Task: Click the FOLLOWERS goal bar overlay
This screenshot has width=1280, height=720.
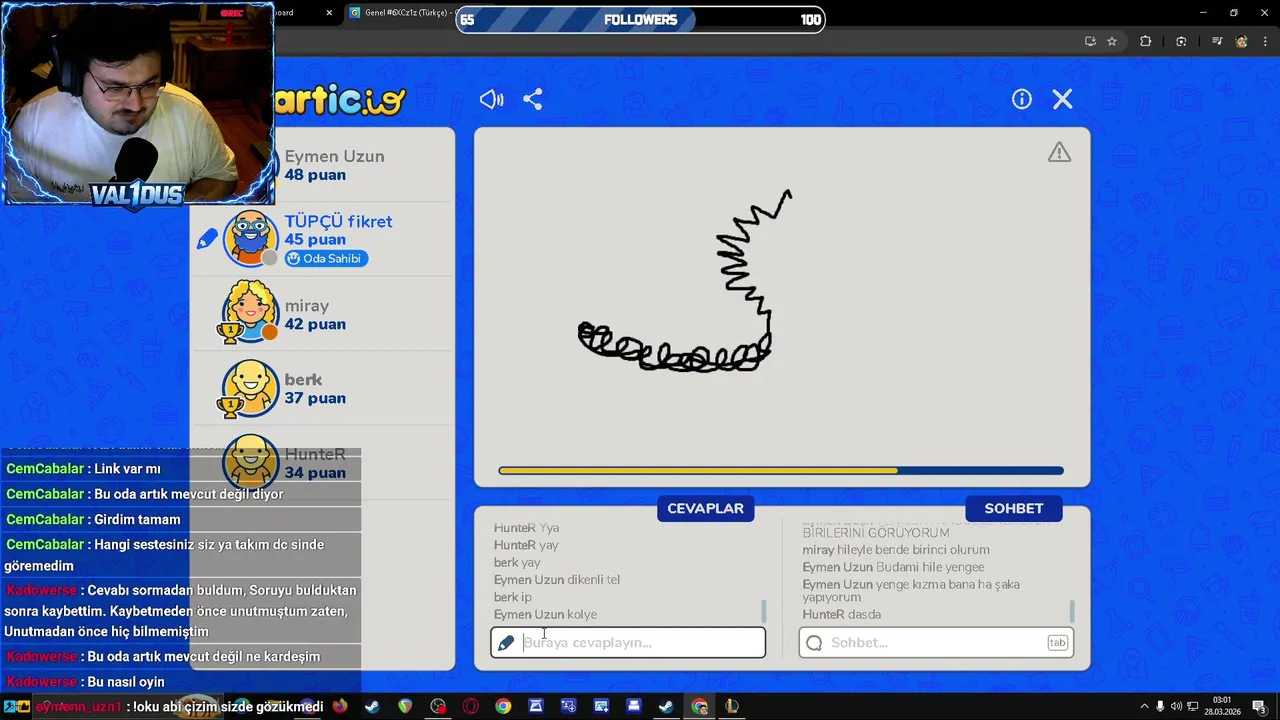Action: click(640, 19)
